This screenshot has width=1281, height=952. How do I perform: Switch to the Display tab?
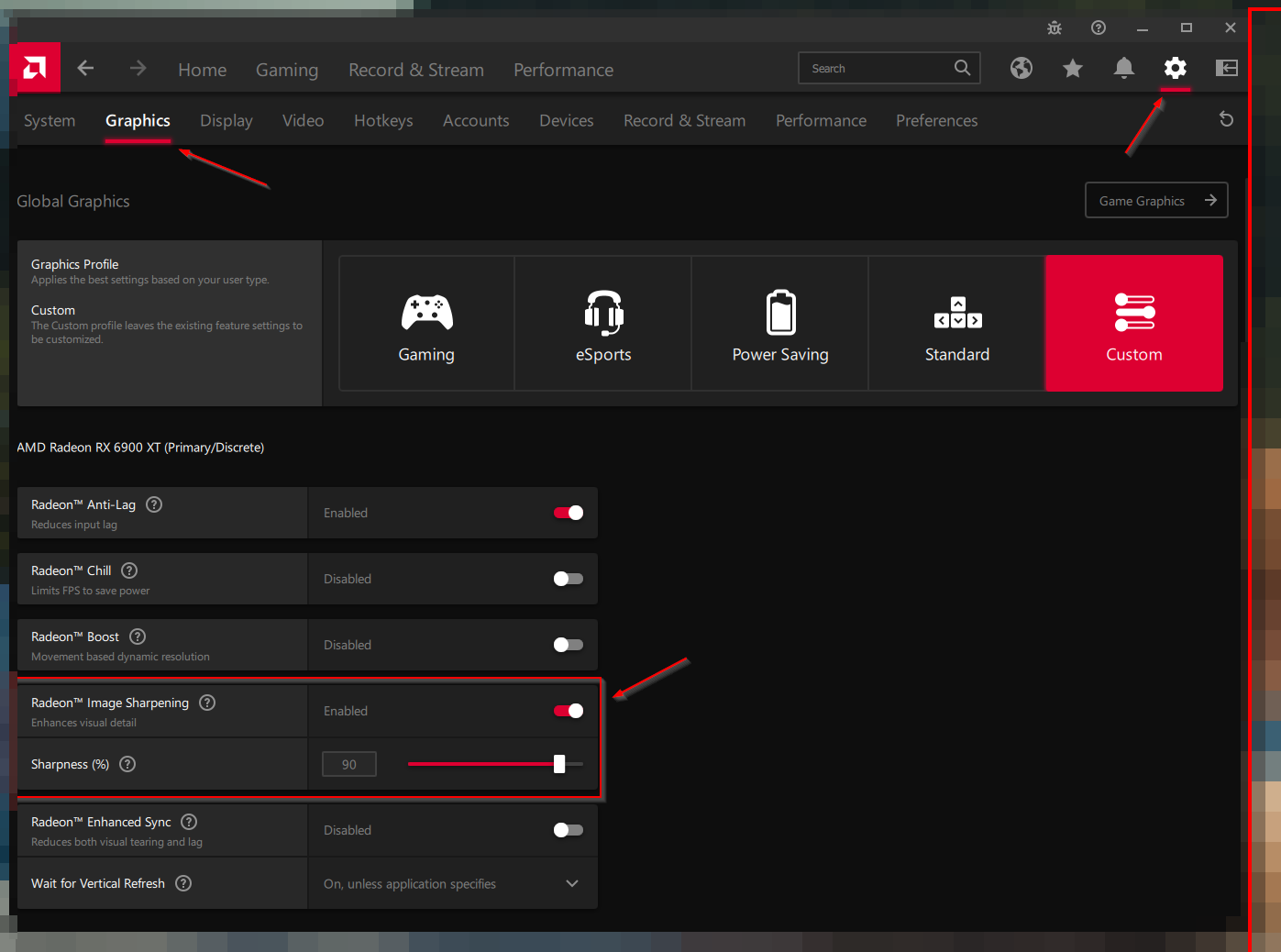point(226,120)
